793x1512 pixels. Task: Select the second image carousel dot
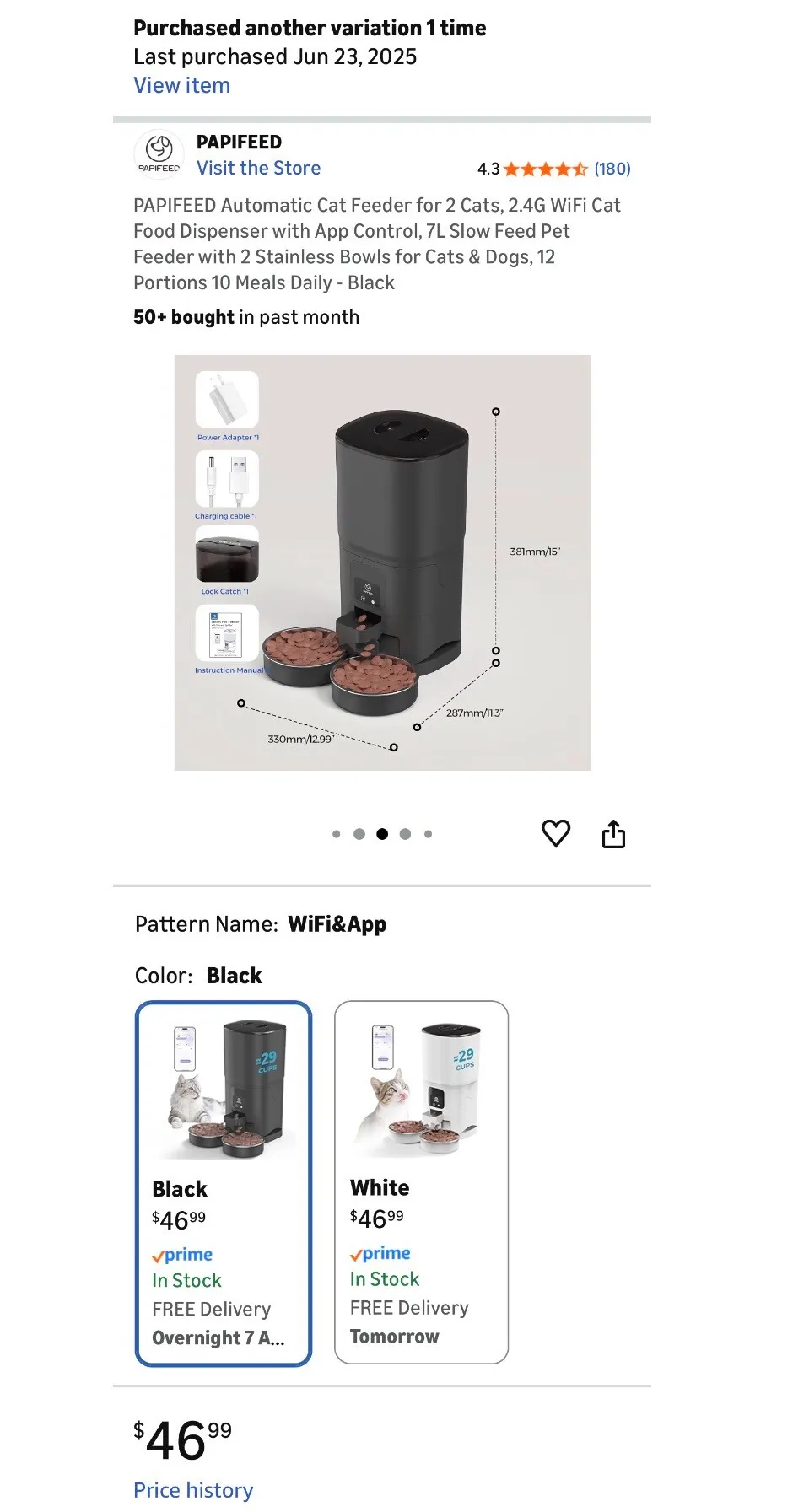pos(359,834)
